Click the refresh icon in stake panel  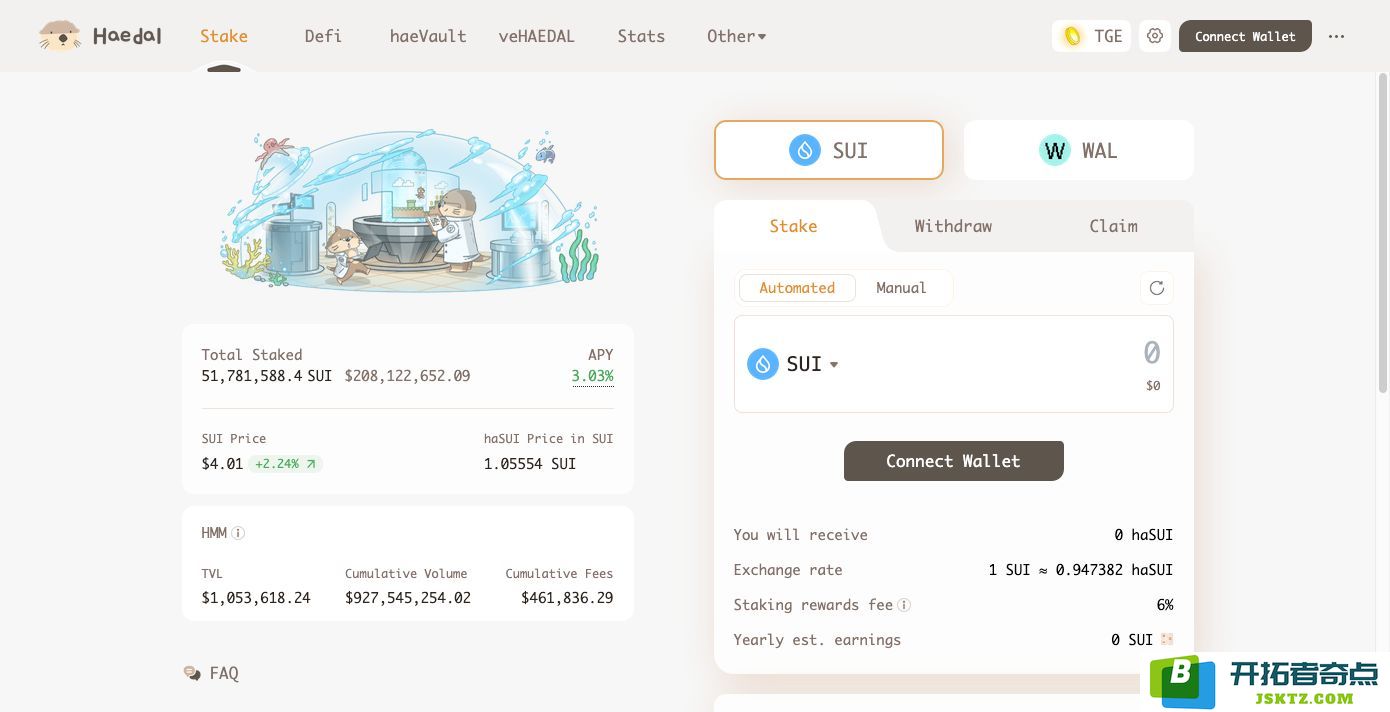[1156, 288]
